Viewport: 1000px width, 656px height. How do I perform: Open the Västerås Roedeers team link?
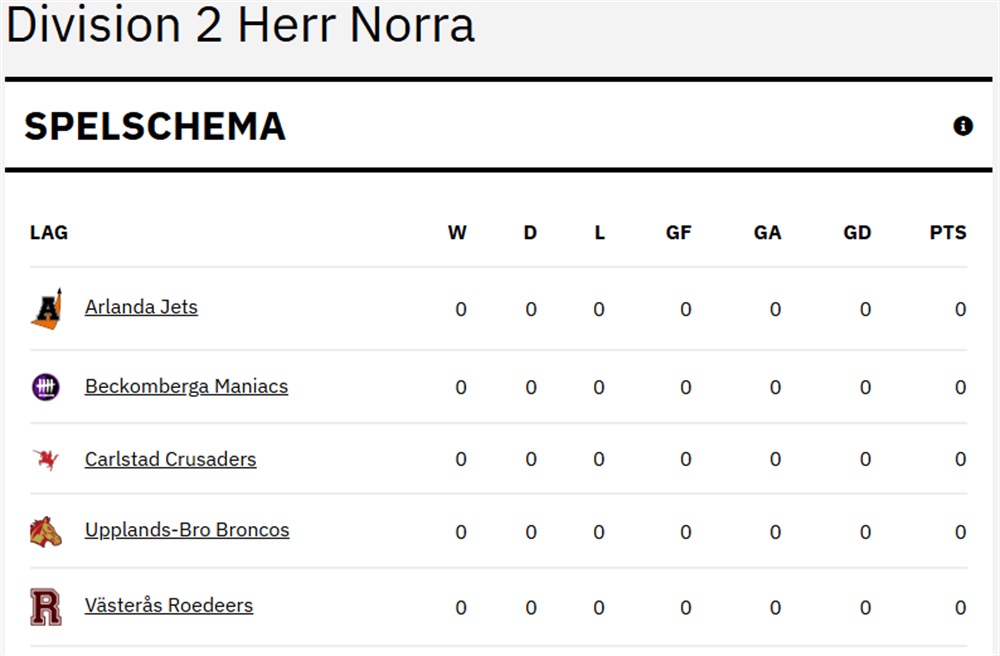tap(169, 605)
